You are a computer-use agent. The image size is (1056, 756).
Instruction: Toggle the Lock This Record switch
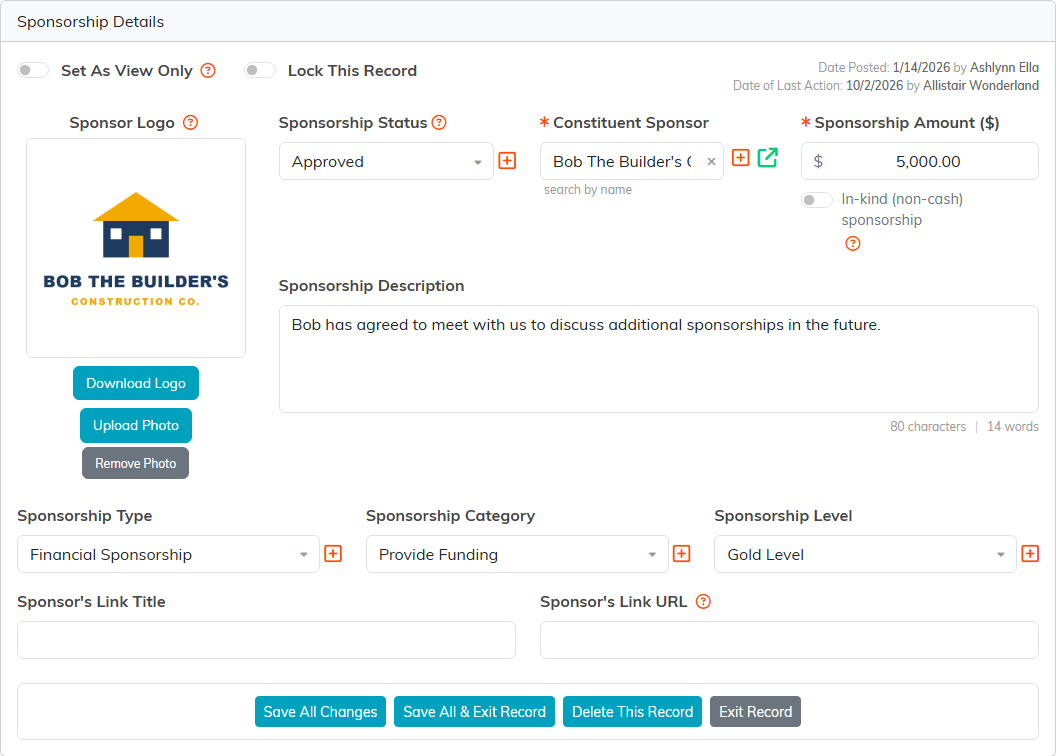point(260,70)
